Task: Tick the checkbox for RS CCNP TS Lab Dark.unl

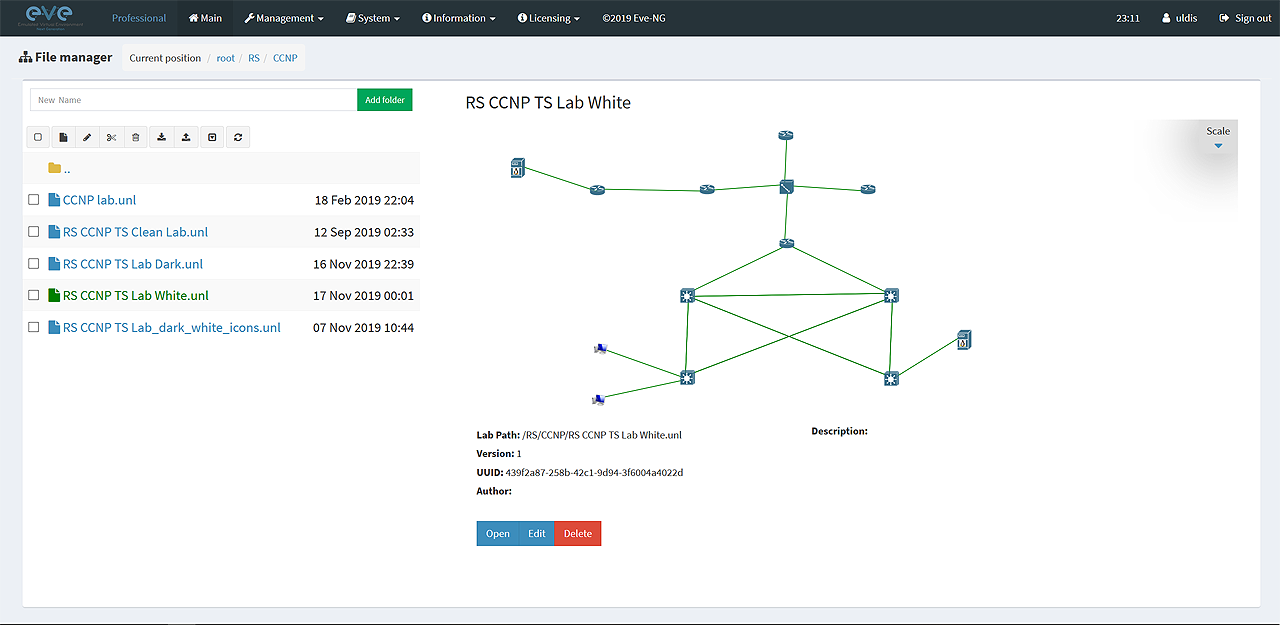Action: [34, 264]
